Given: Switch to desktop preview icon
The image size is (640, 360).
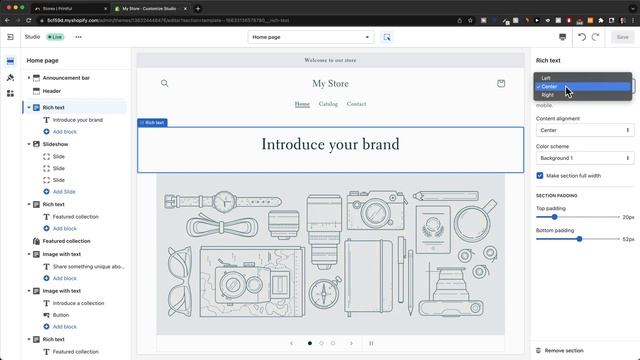Looking at the screenshot, I should pyautogui.click(x=562, y=37).
